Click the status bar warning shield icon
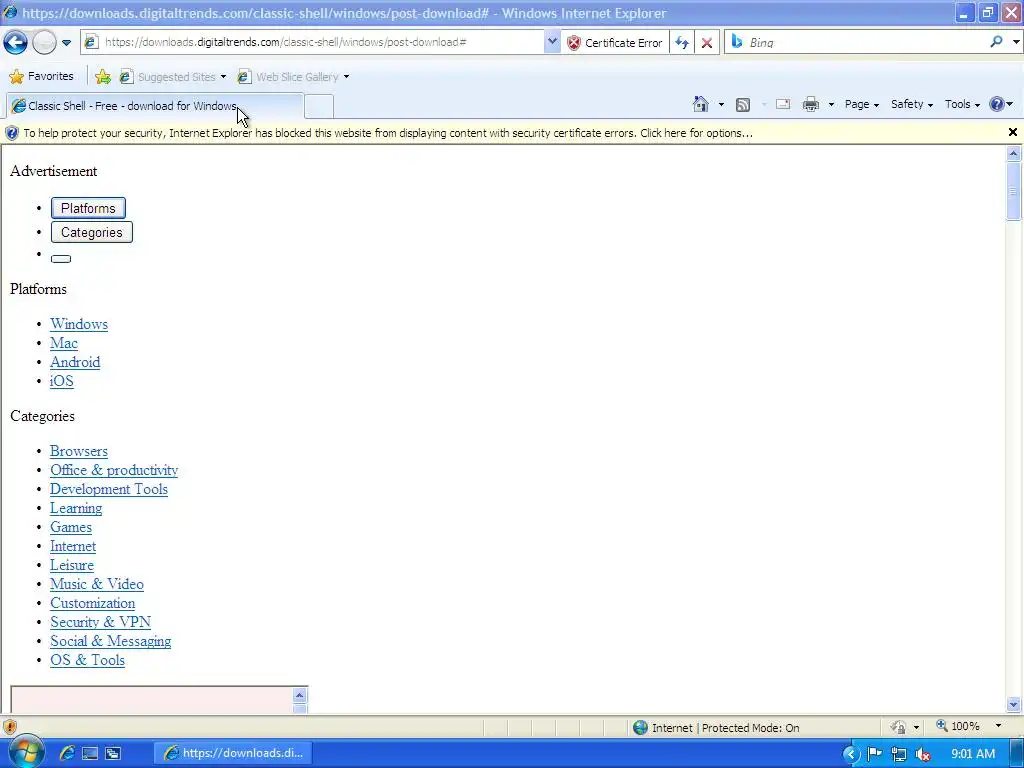The image size is (1024, 768). click(9, 727)
